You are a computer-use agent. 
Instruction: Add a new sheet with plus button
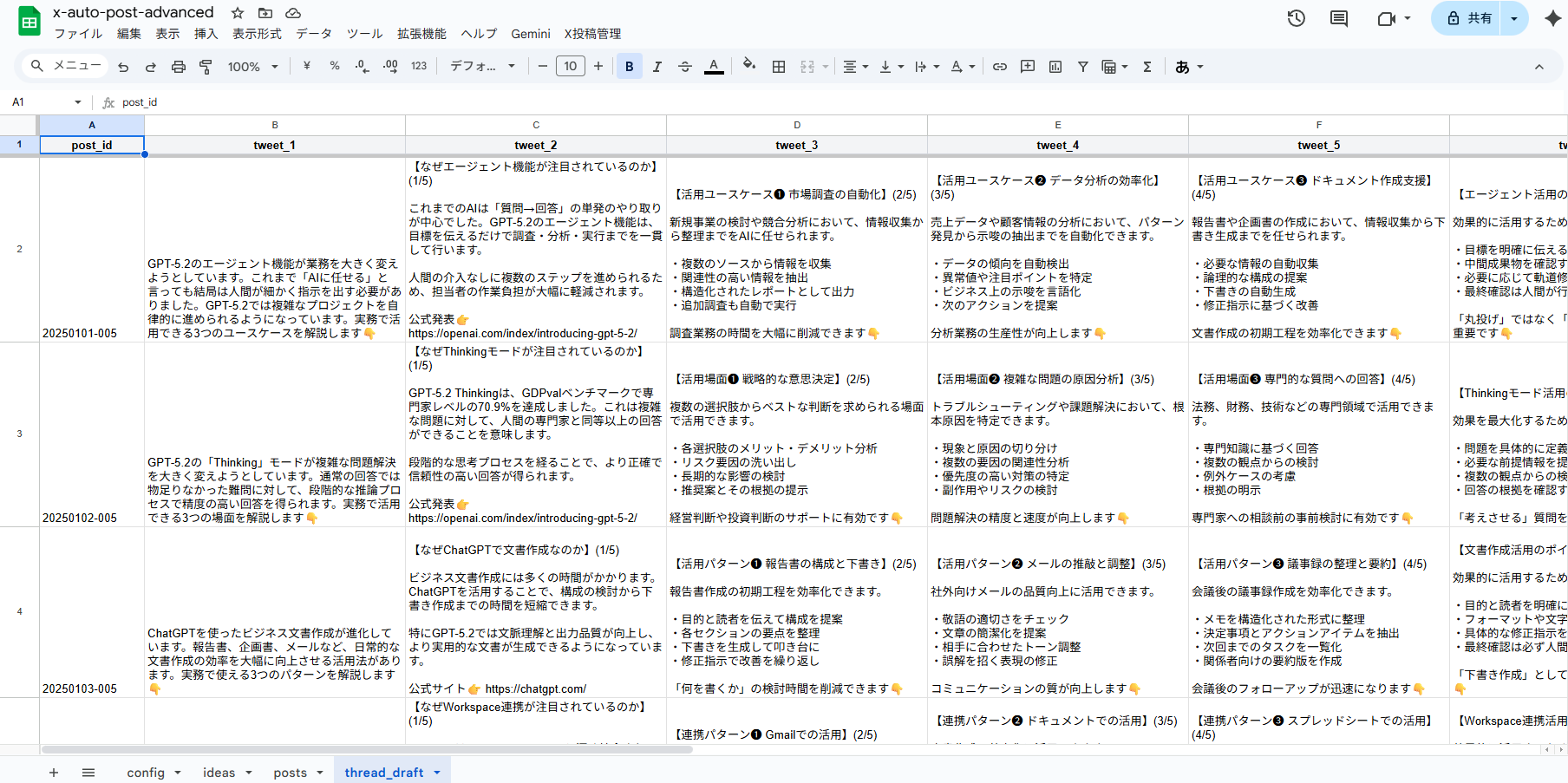click(54, 773)
